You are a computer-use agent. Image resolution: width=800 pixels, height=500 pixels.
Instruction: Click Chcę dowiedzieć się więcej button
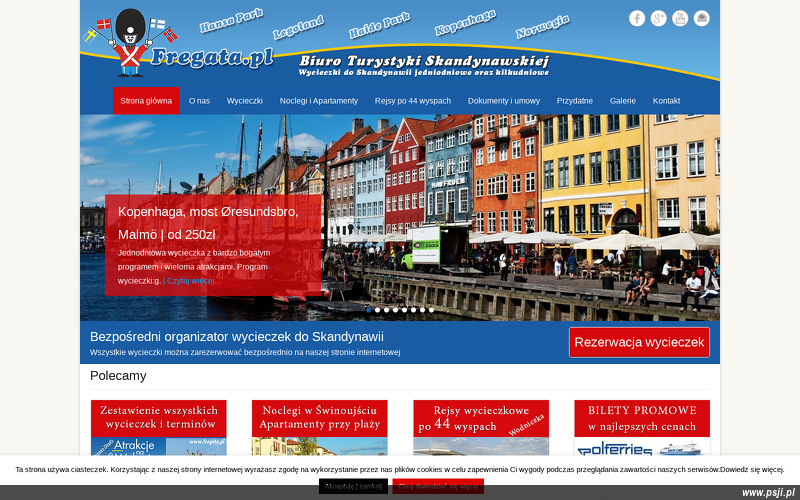click(438, 486)
